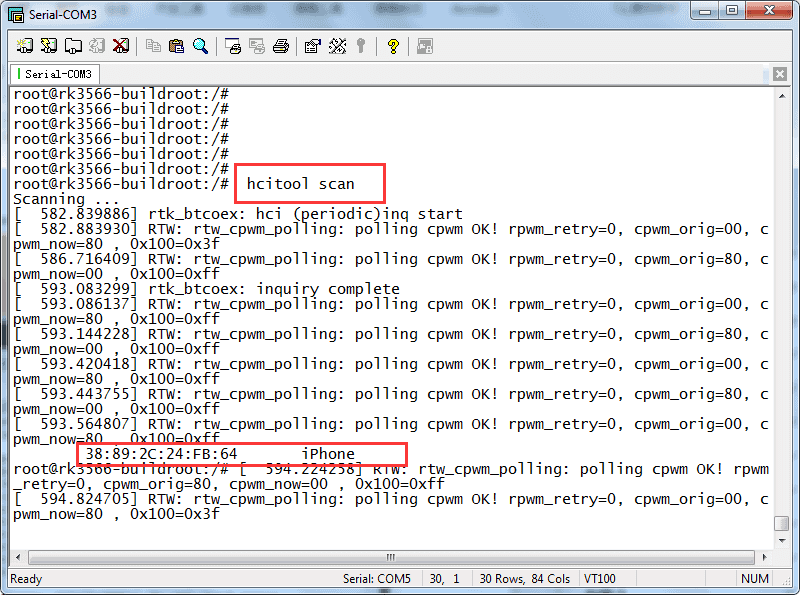Click the Keymap Editor tools icon
800x595 pixels.
point(337,46)
